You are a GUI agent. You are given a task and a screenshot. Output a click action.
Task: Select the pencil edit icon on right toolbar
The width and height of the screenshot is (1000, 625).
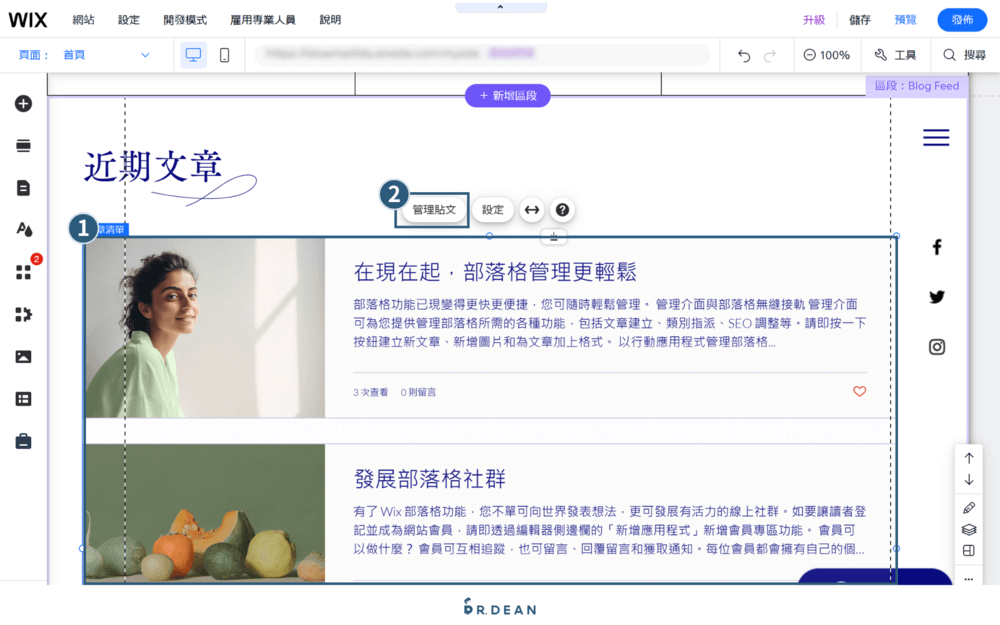[x=968, y=506]
